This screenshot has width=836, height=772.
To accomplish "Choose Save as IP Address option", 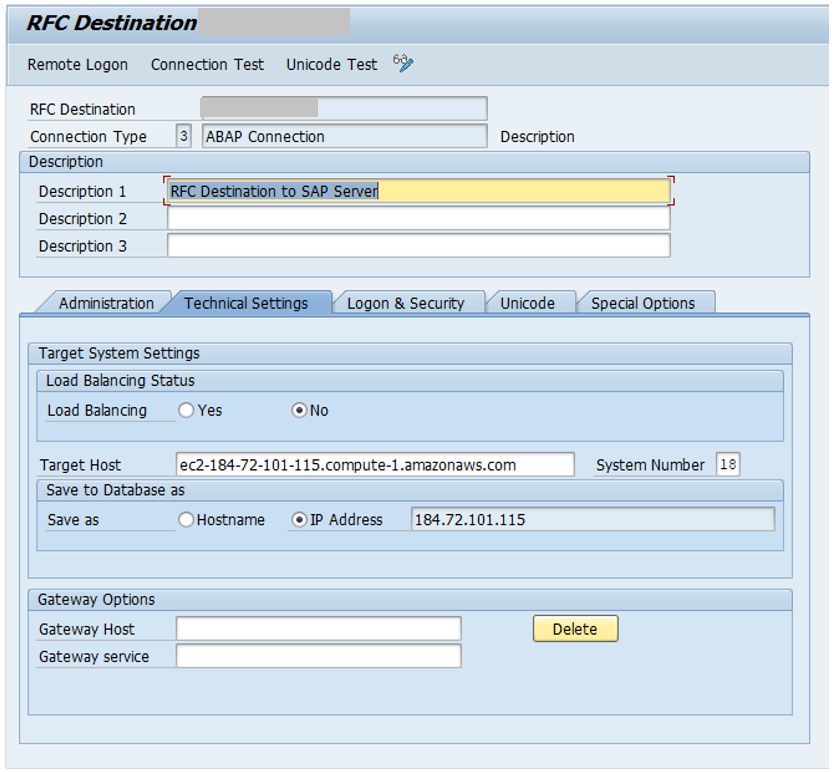I will click(x=299, y=519).
